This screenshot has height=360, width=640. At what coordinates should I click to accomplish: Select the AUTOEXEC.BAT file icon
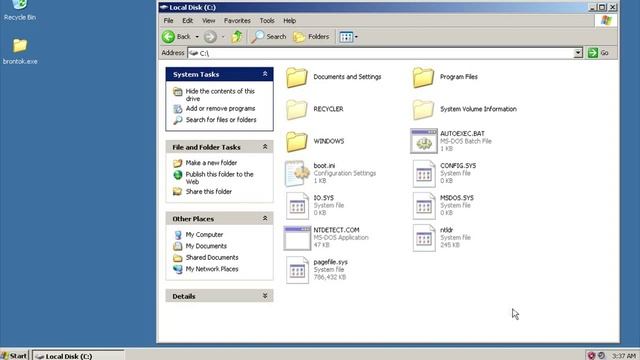click(424, 141)
